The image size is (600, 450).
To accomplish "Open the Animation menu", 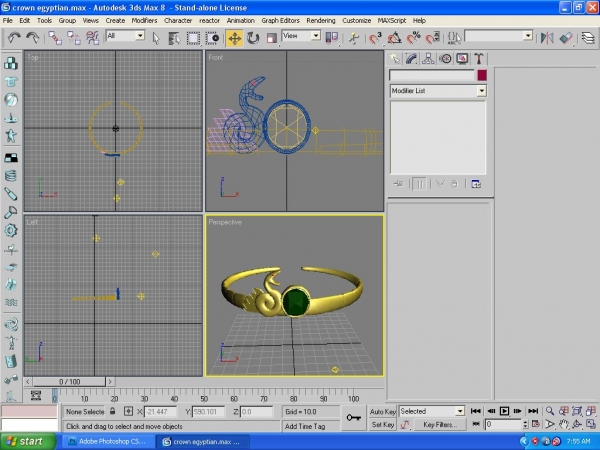I will click(240, 21).
